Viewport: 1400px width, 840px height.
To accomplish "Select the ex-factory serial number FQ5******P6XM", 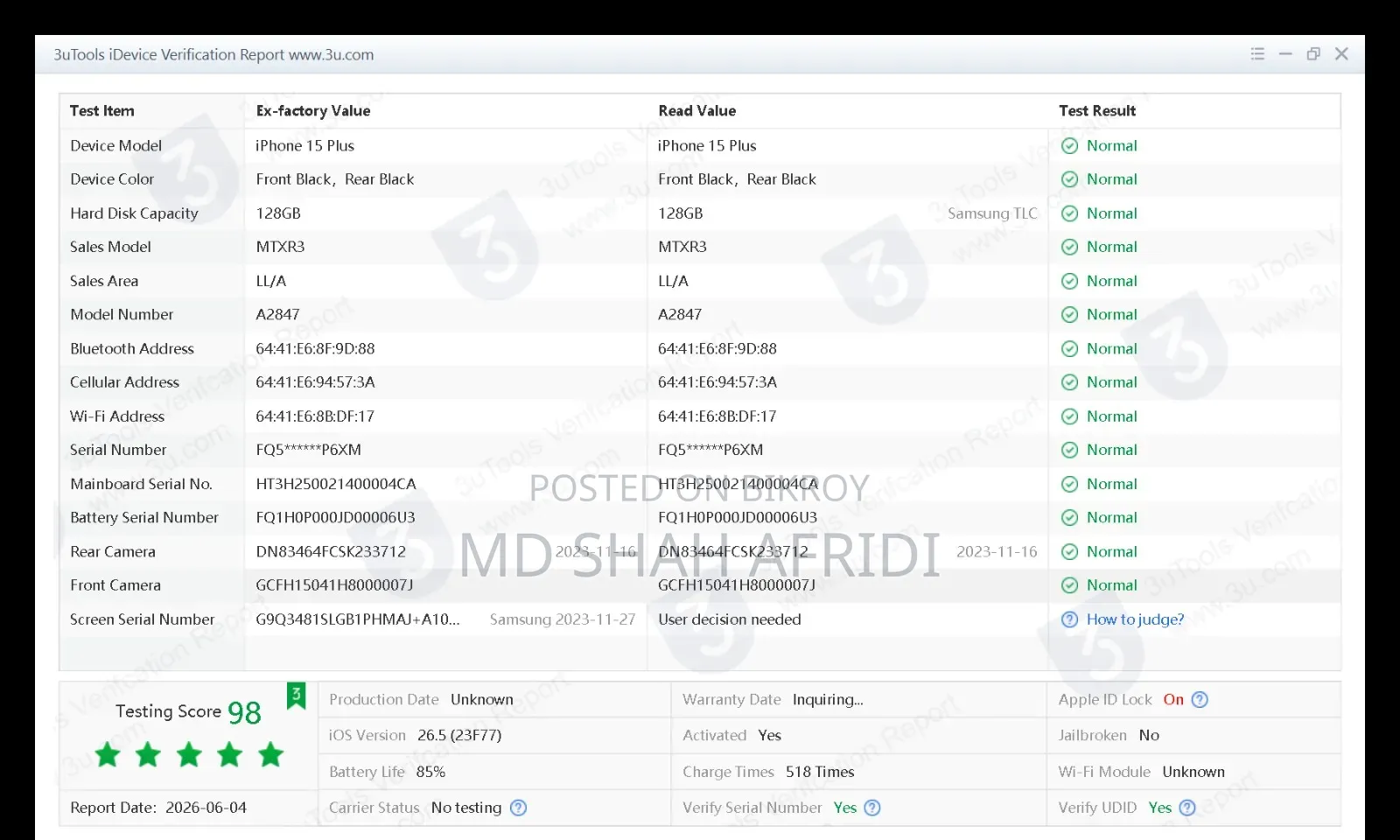I will click(x=308, y=450).
